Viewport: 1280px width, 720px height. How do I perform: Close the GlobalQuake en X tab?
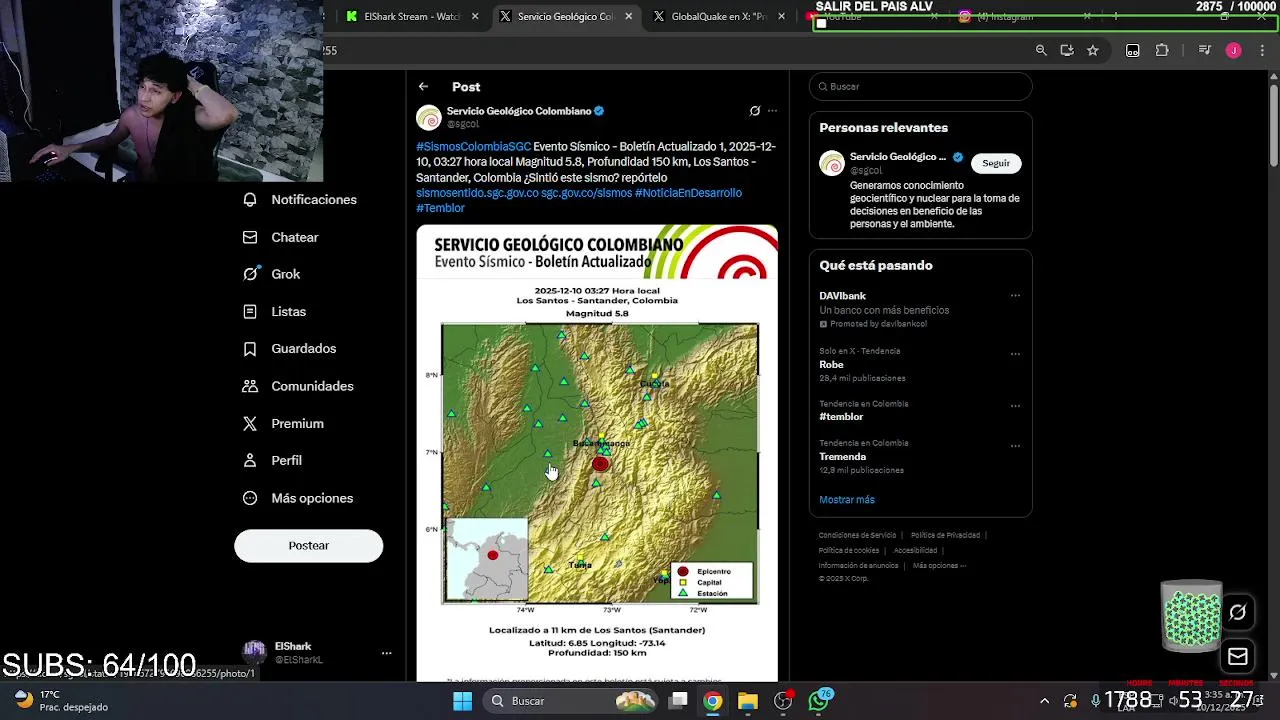coord(782,16)
